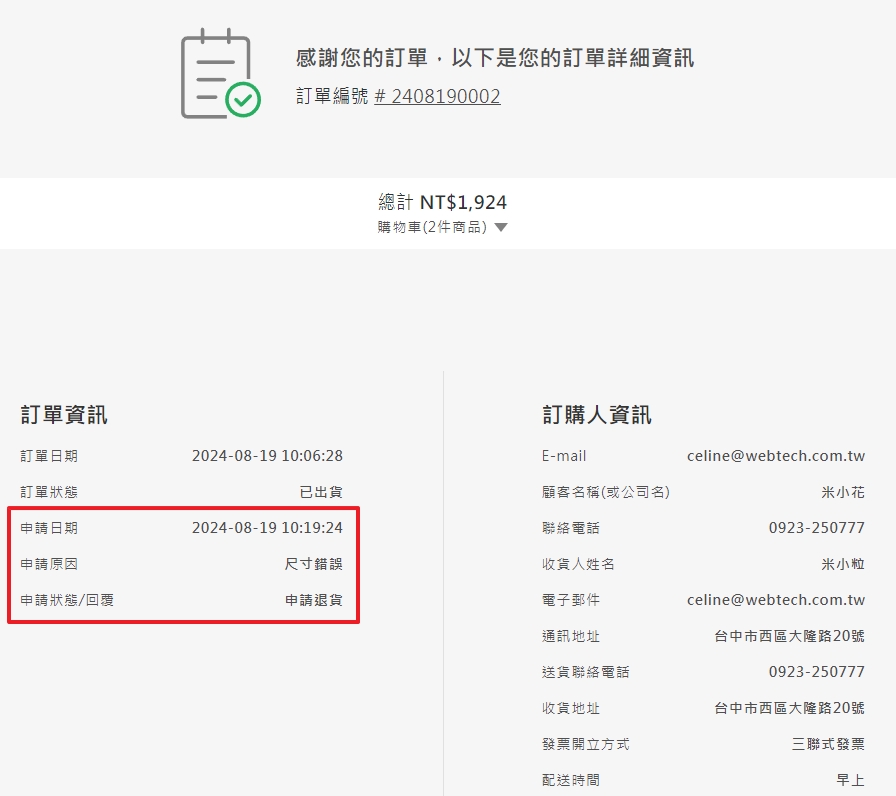The width and height of the screenshot is (896, 796).
Task: Click the order date 2024-08-19 10:06:28
Action: 267,456
